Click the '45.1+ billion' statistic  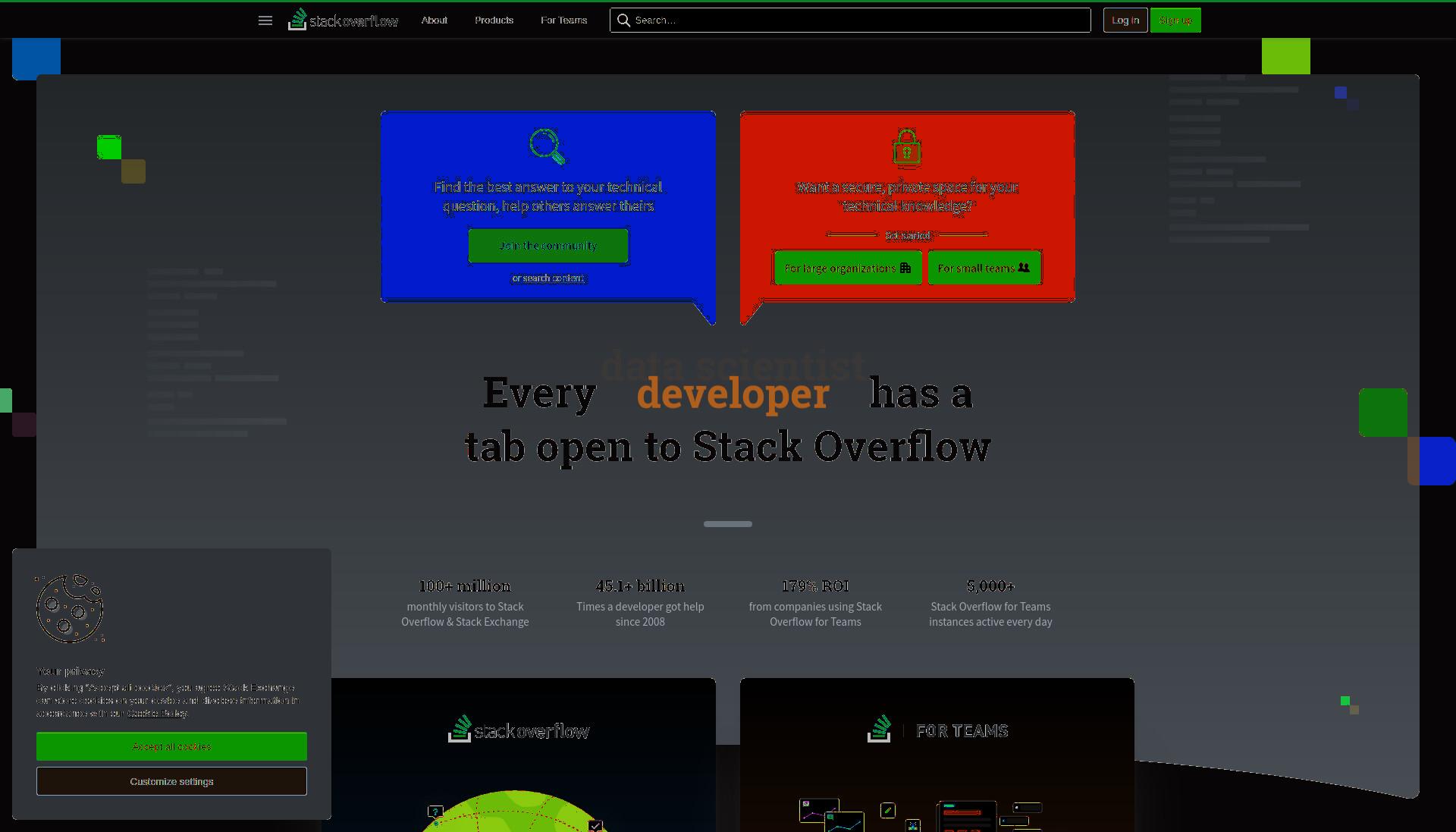[x=640, y=586]
